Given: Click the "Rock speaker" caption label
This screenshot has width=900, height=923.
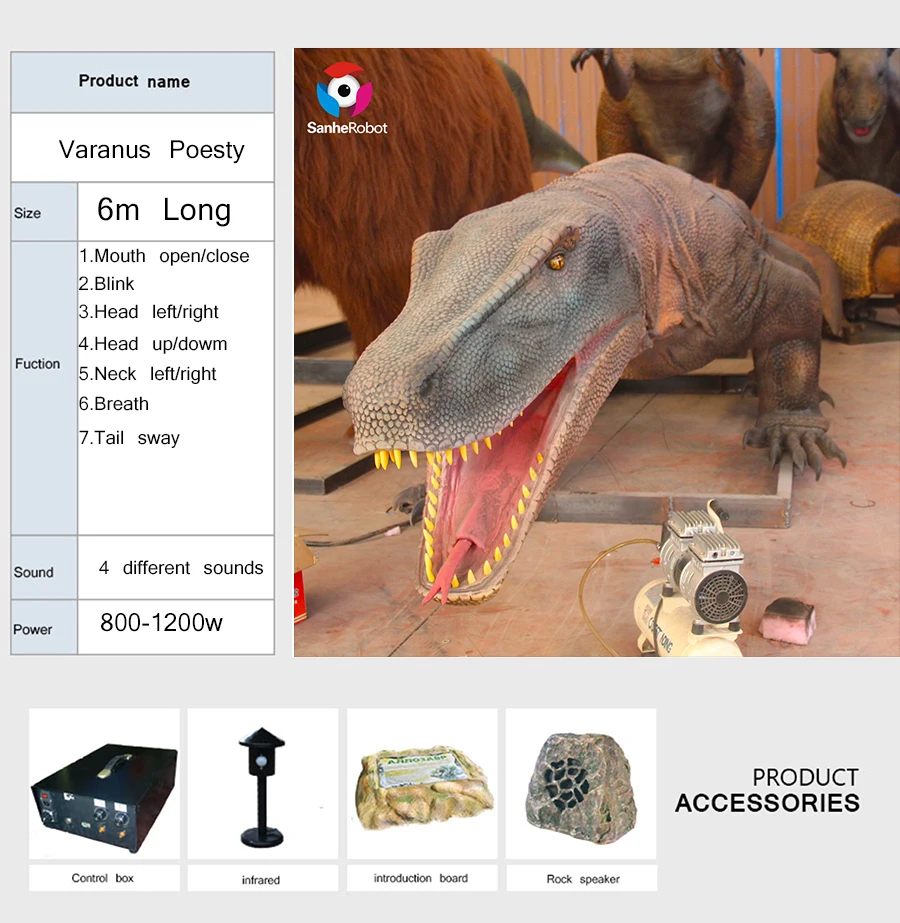Looking at the screenshot, I should (x=582, y=879).
